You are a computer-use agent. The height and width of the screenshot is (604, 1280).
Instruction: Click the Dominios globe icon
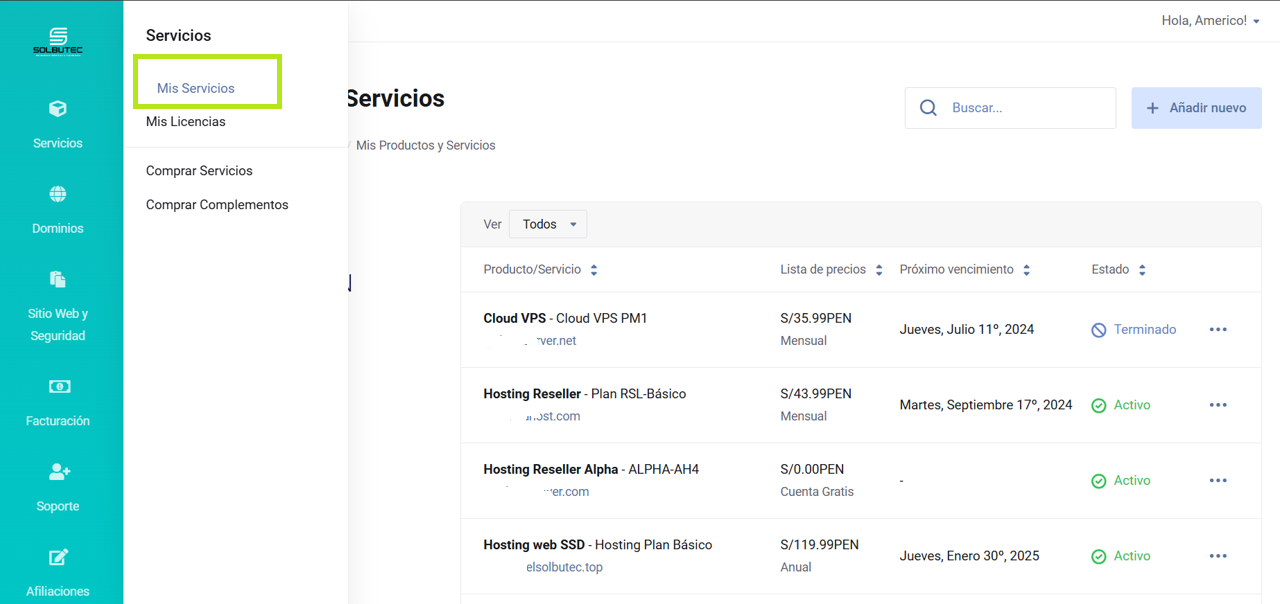tap(58, 194)
